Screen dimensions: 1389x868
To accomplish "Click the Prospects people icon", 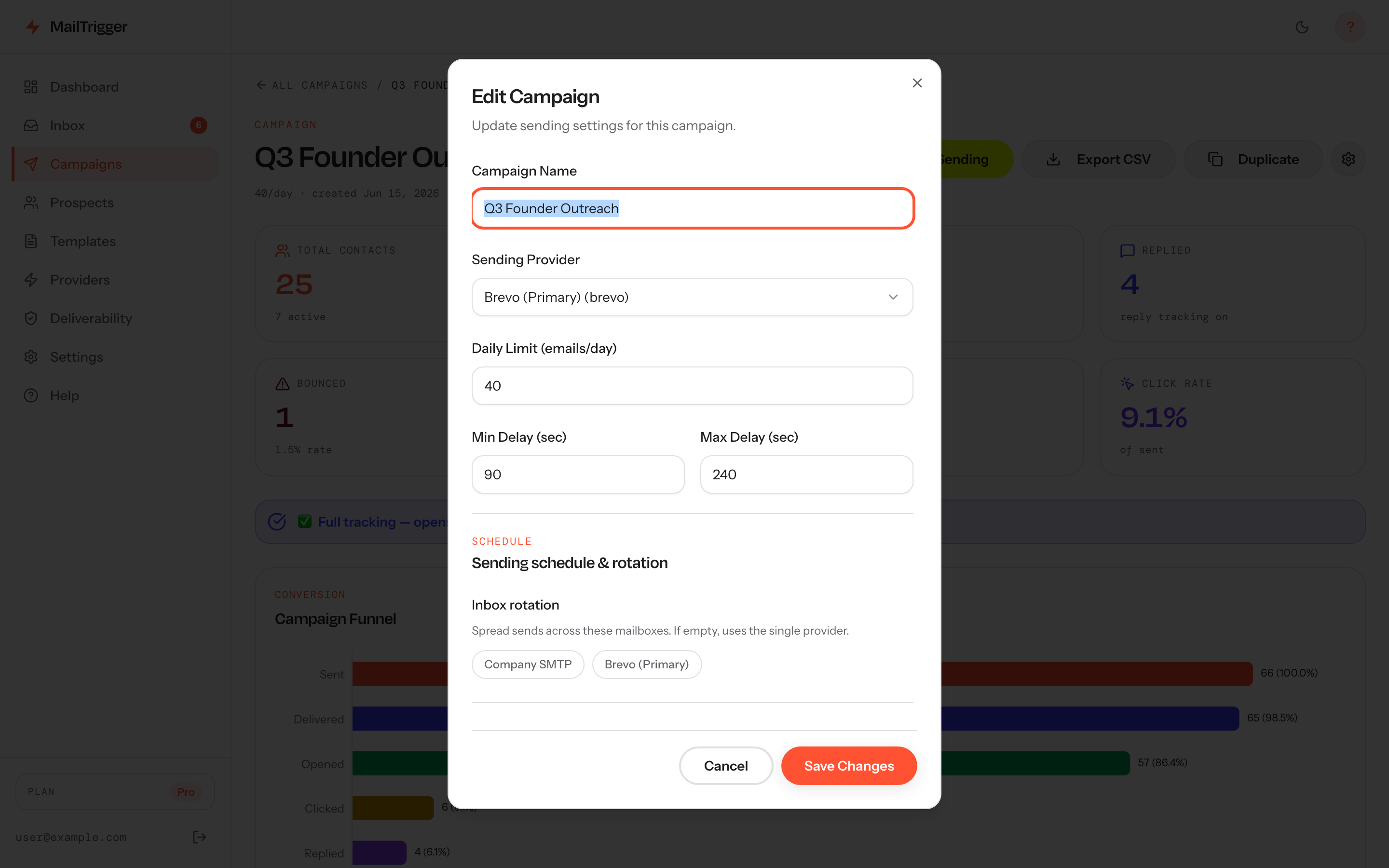I will click(31, 203).
